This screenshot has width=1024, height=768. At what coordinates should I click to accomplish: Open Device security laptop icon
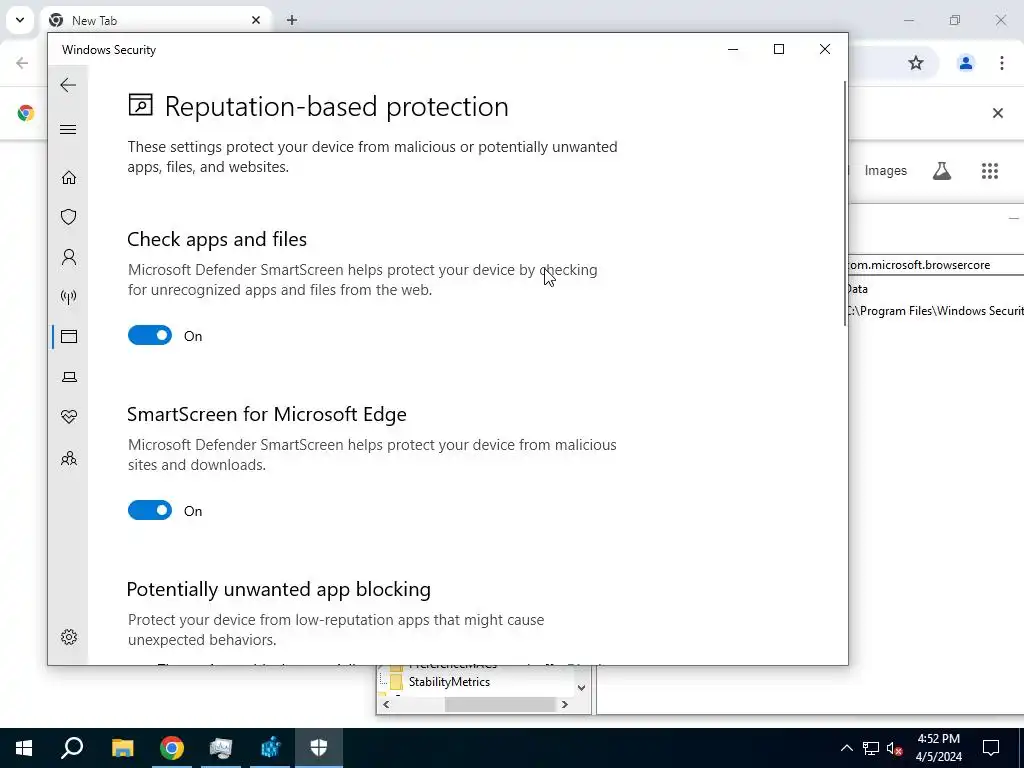69,377
